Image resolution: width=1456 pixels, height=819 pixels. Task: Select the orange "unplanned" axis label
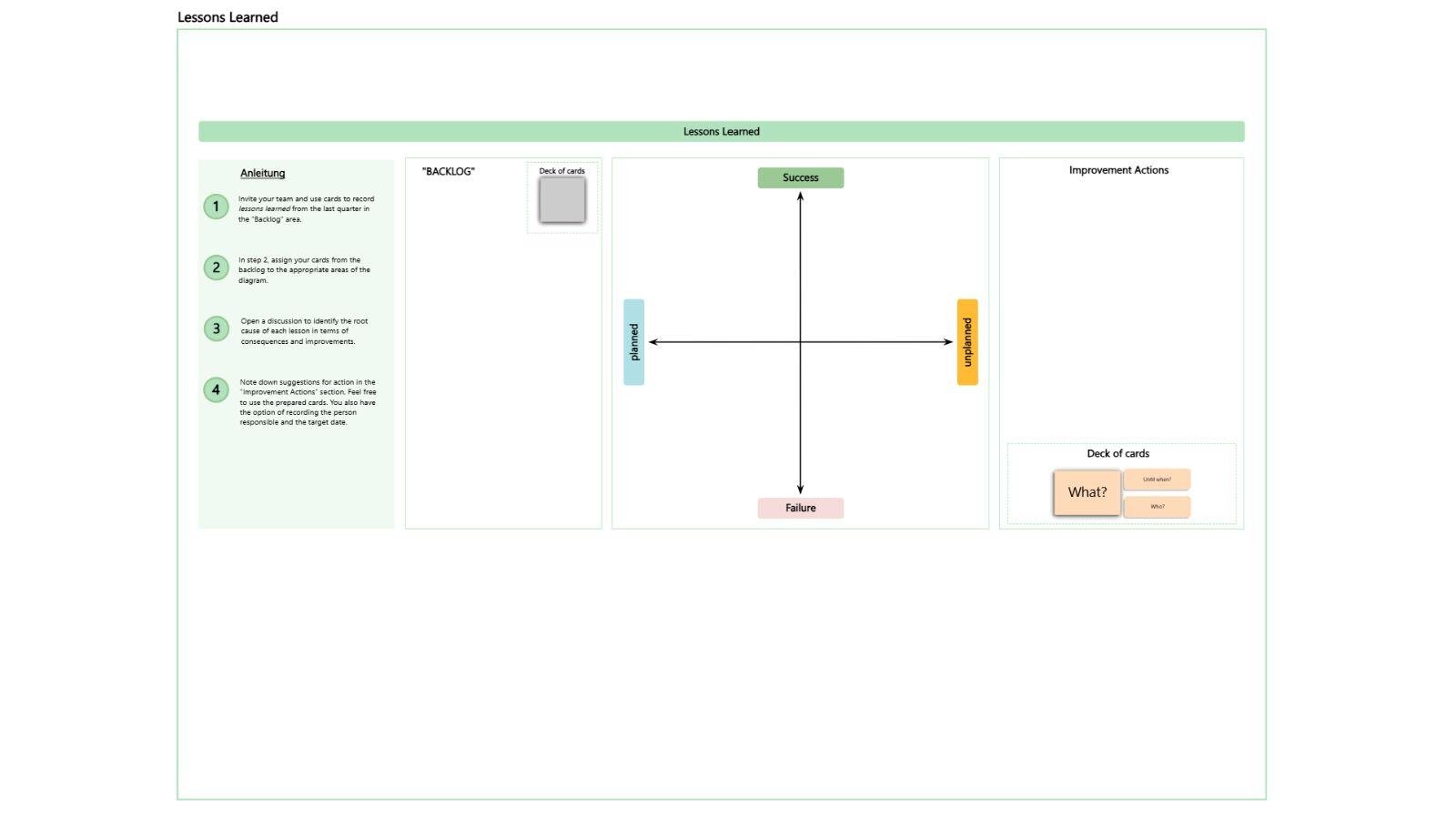point(967,342)
